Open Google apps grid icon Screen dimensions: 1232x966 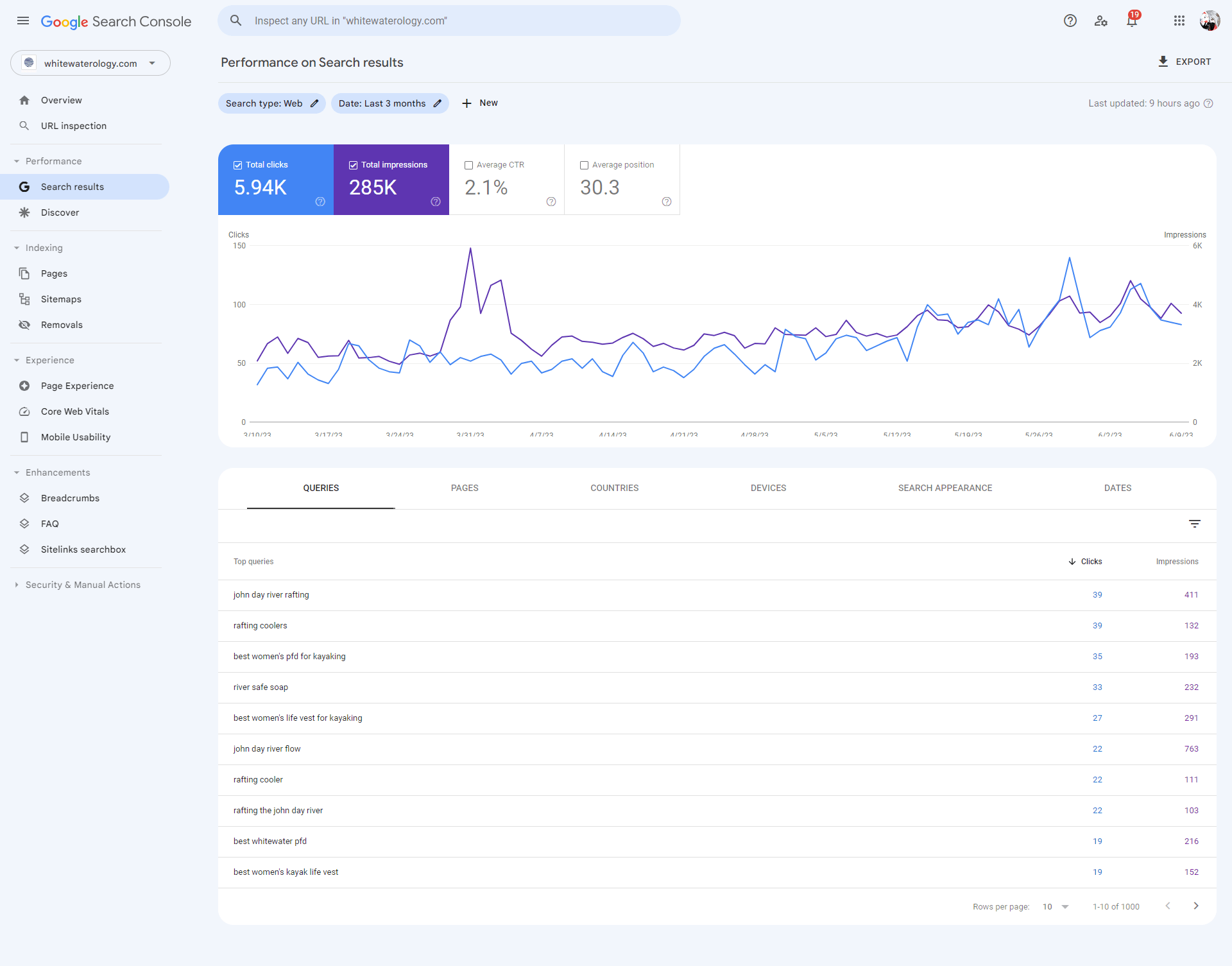[x=1180, y=20]
